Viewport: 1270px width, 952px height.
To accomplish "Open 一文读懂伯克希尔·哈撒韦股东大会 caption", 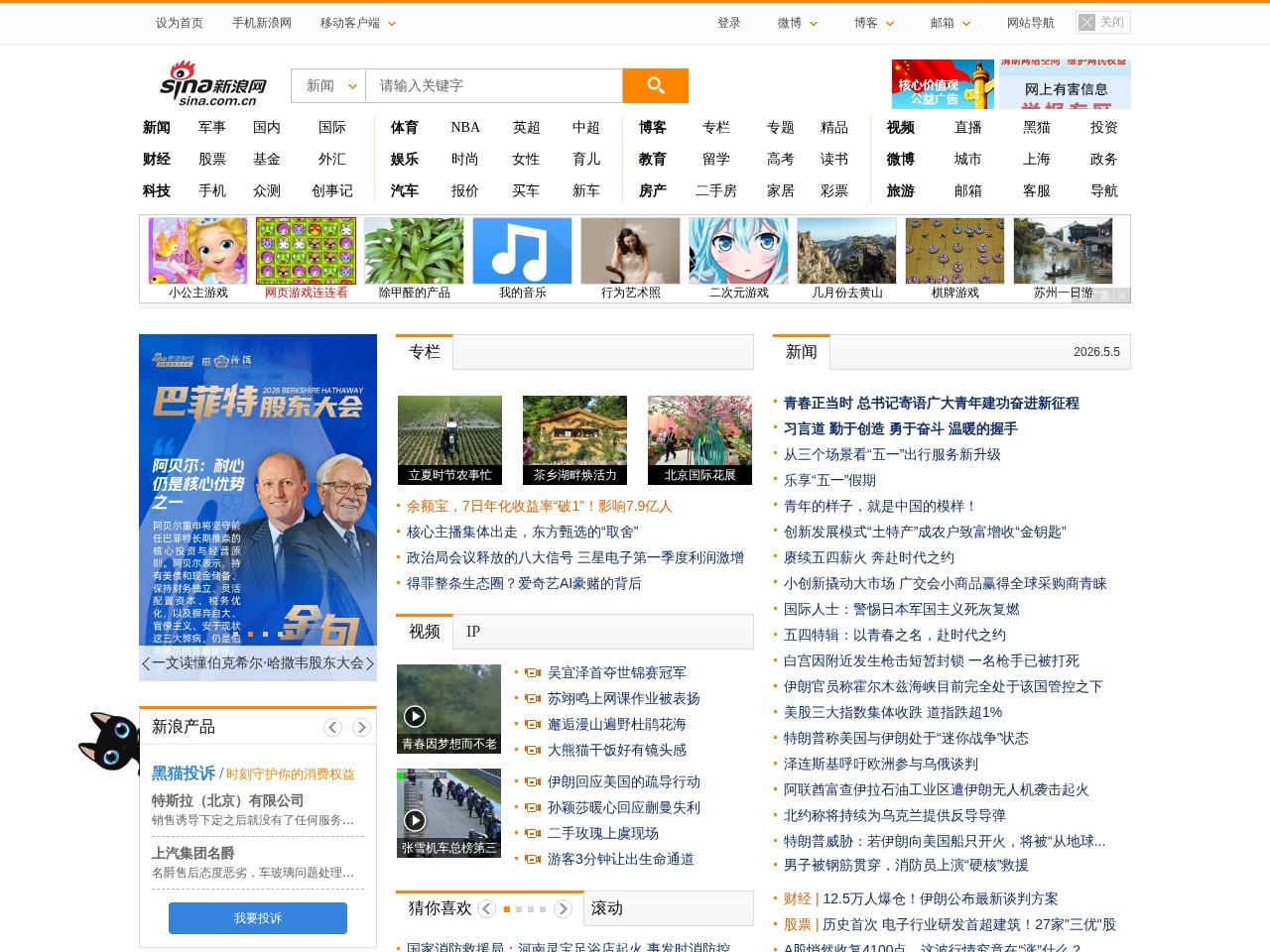I will click(258, 662).
